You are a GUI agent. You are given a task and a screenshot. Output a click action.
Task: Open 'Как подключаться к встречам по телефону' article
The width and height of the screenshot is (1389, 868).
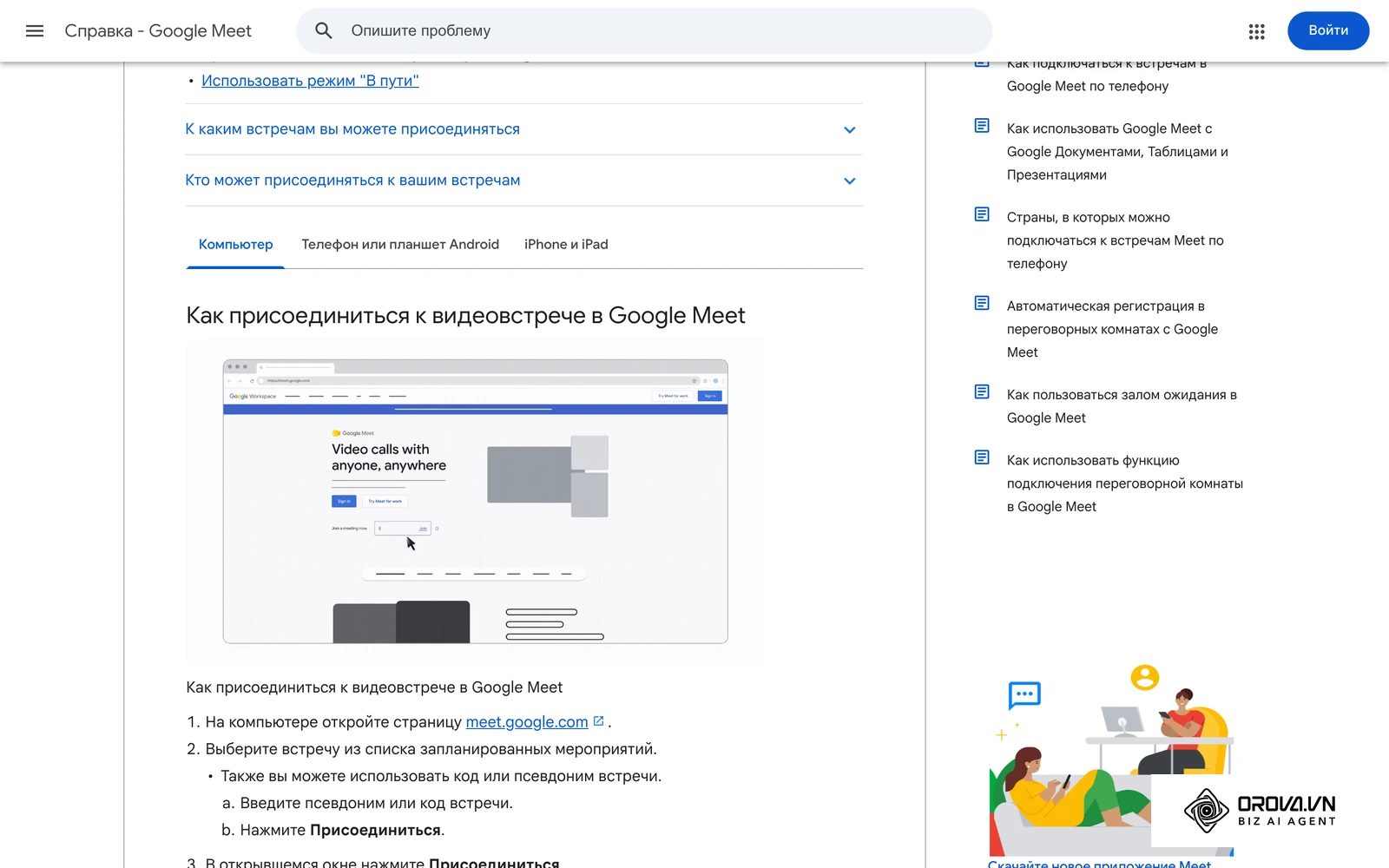(1107, 75)
